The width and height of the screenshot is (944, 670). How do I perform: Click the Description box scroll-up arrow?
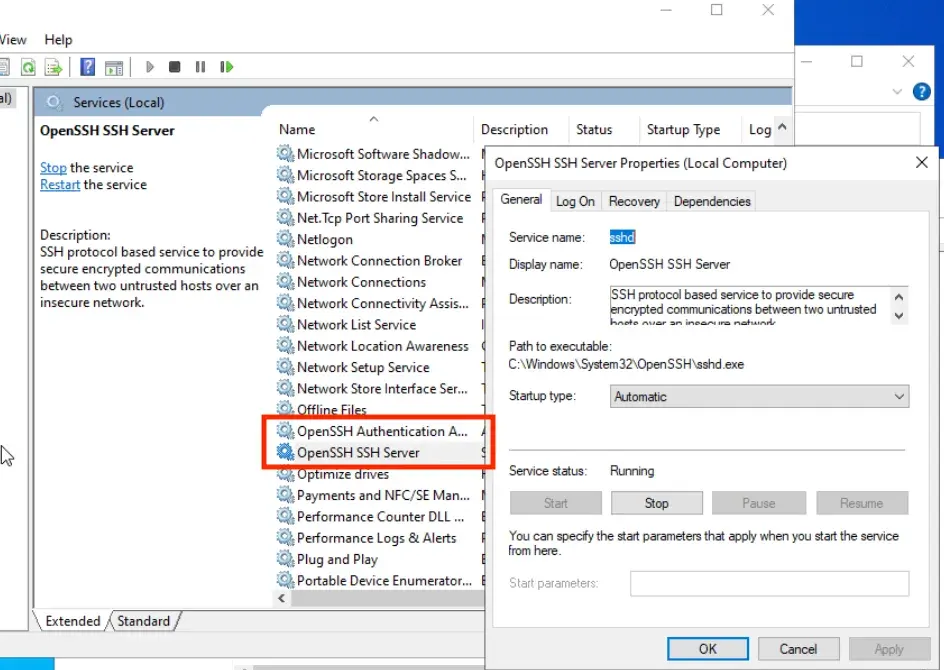pos(899,297)
